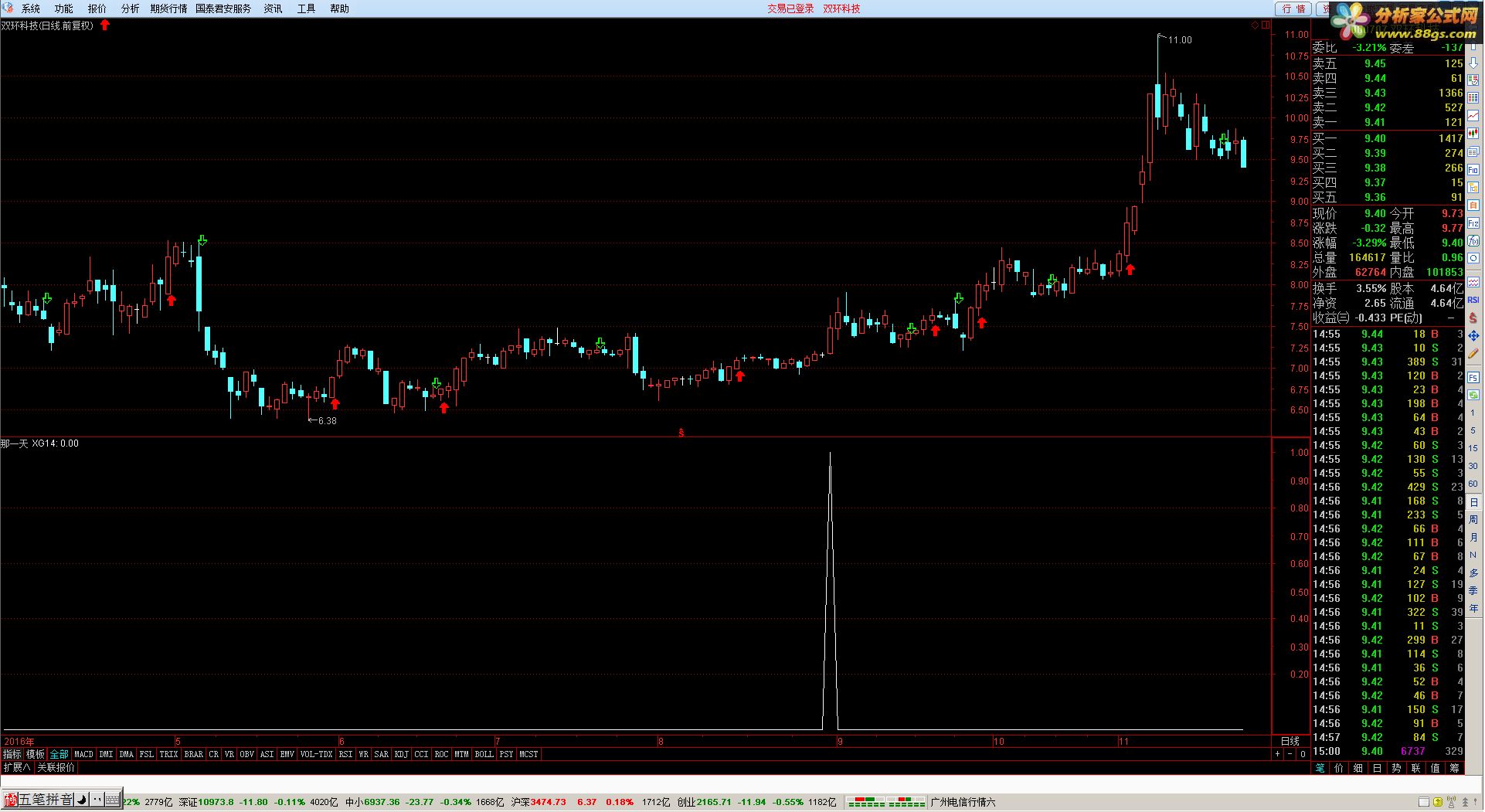Click the colored grid table icon
The height and width of the screenshot is (812, 1485).
(1473, 98)
